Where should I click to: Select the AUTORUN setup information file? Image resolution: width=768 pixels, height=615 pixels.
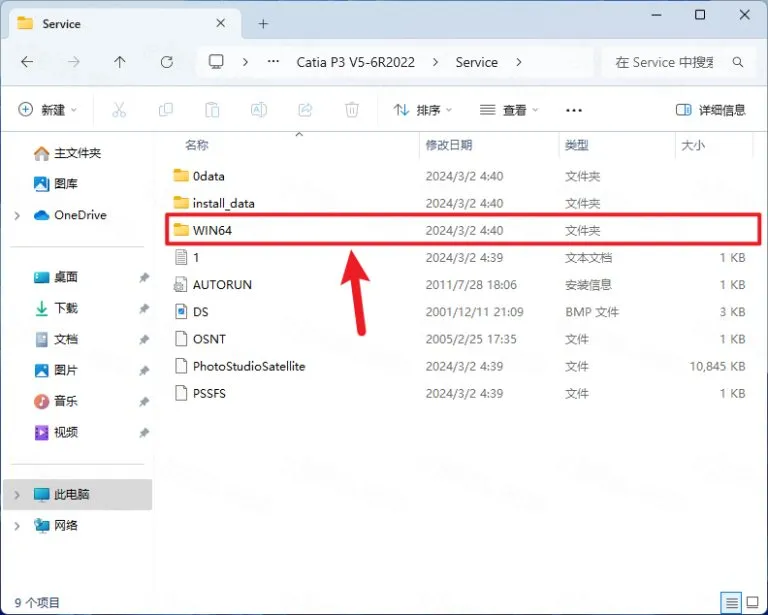pyautogui.click(x=462, y=284)
